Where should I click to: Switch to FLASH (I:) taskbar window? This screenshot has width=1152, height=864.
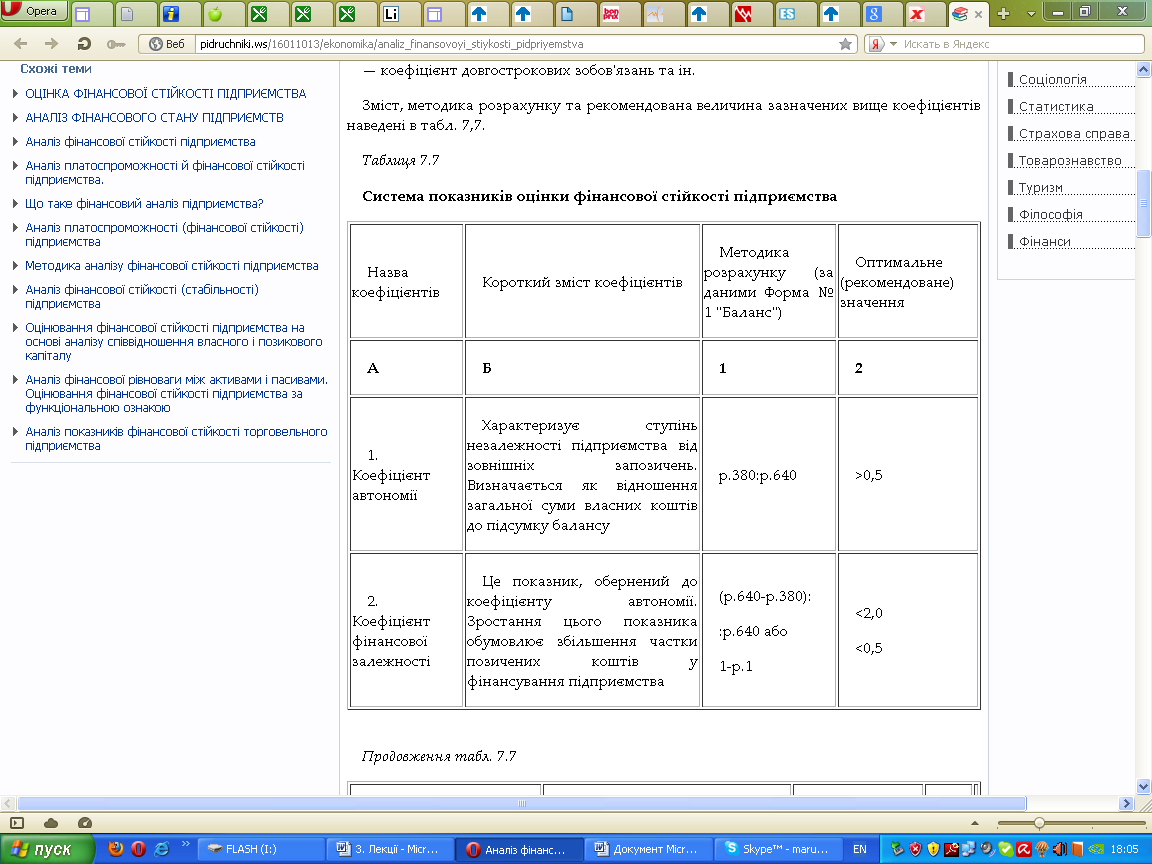[x=261, y=849]
